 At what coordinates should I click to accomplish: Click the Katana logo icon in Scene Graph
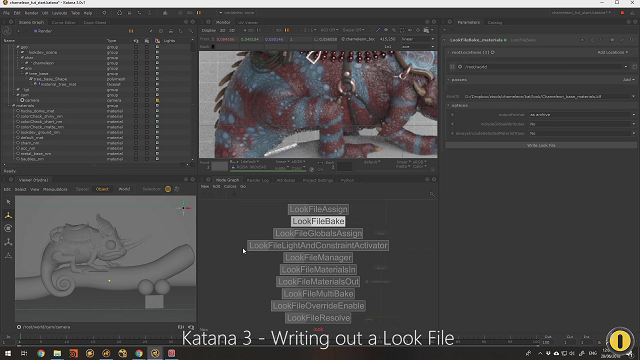point(7,31)
